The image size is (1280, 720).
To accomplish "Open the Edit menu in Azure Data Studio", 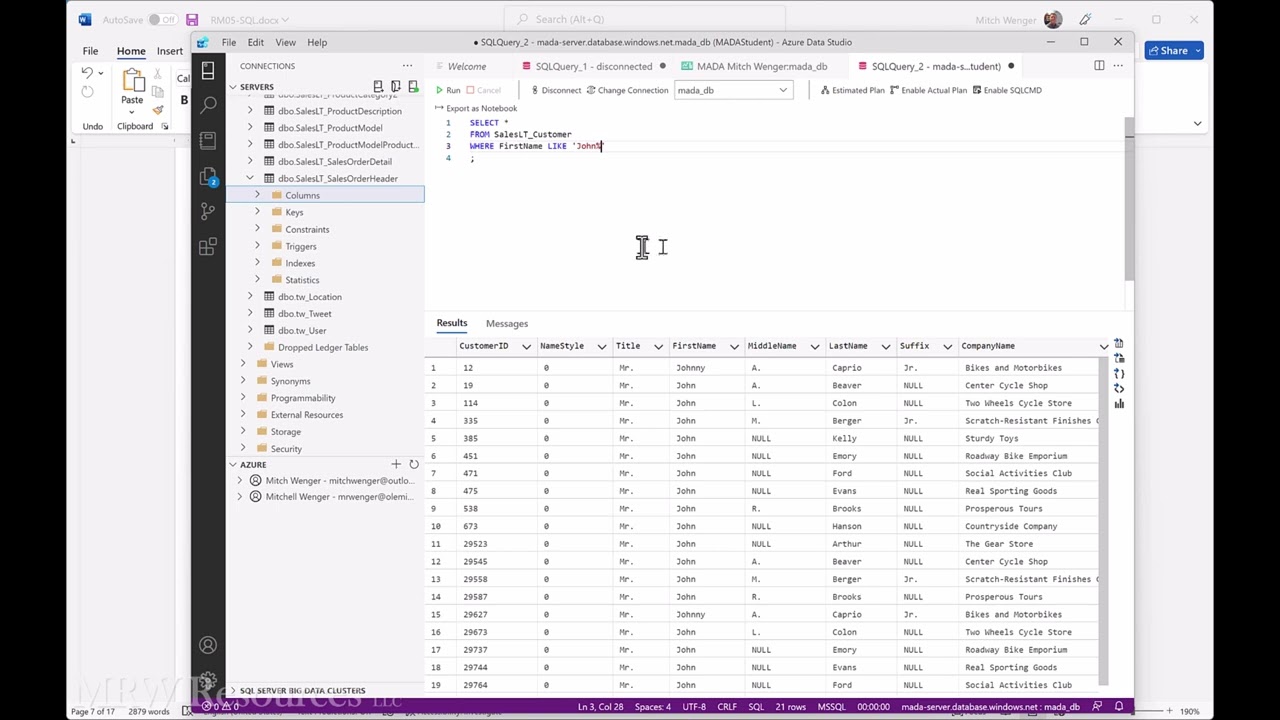I will pyautogui.click(x=256, y=42).
